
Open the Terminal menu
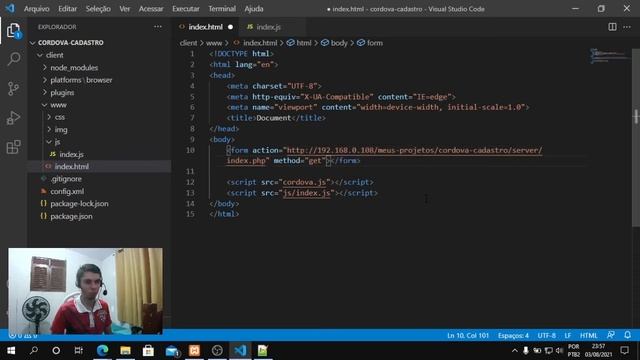pyautogui.click(x=222, y=9)
